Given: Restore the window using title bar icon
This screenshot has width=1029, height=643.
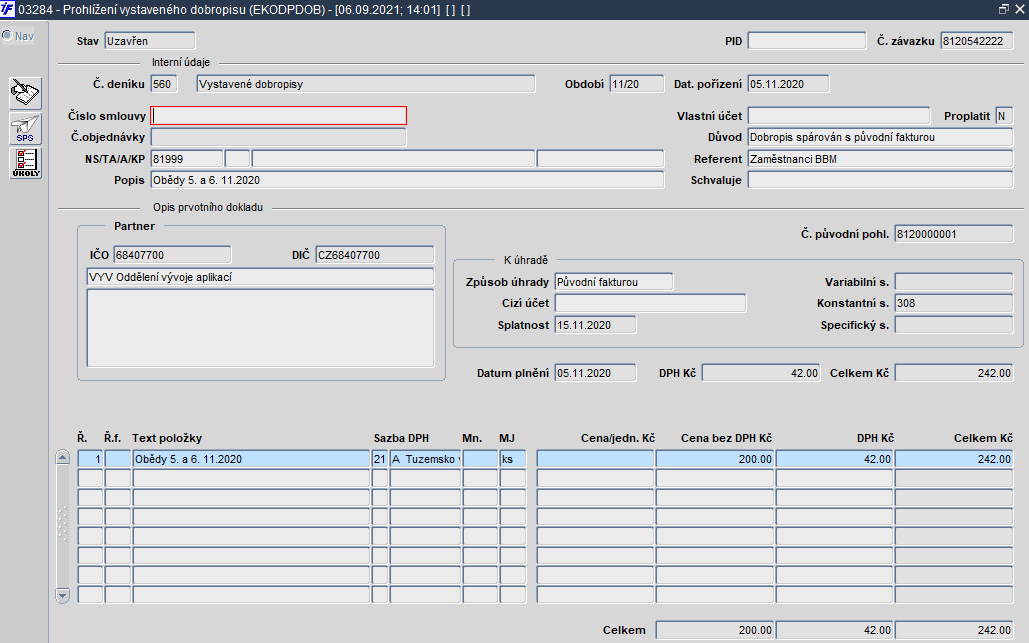Looking at the screenshot, I should tap(1003, 8).
